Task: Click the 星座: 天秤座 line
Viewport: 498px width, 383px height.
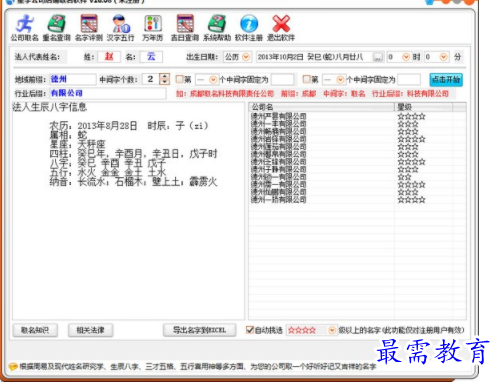Action: [77, 145]
